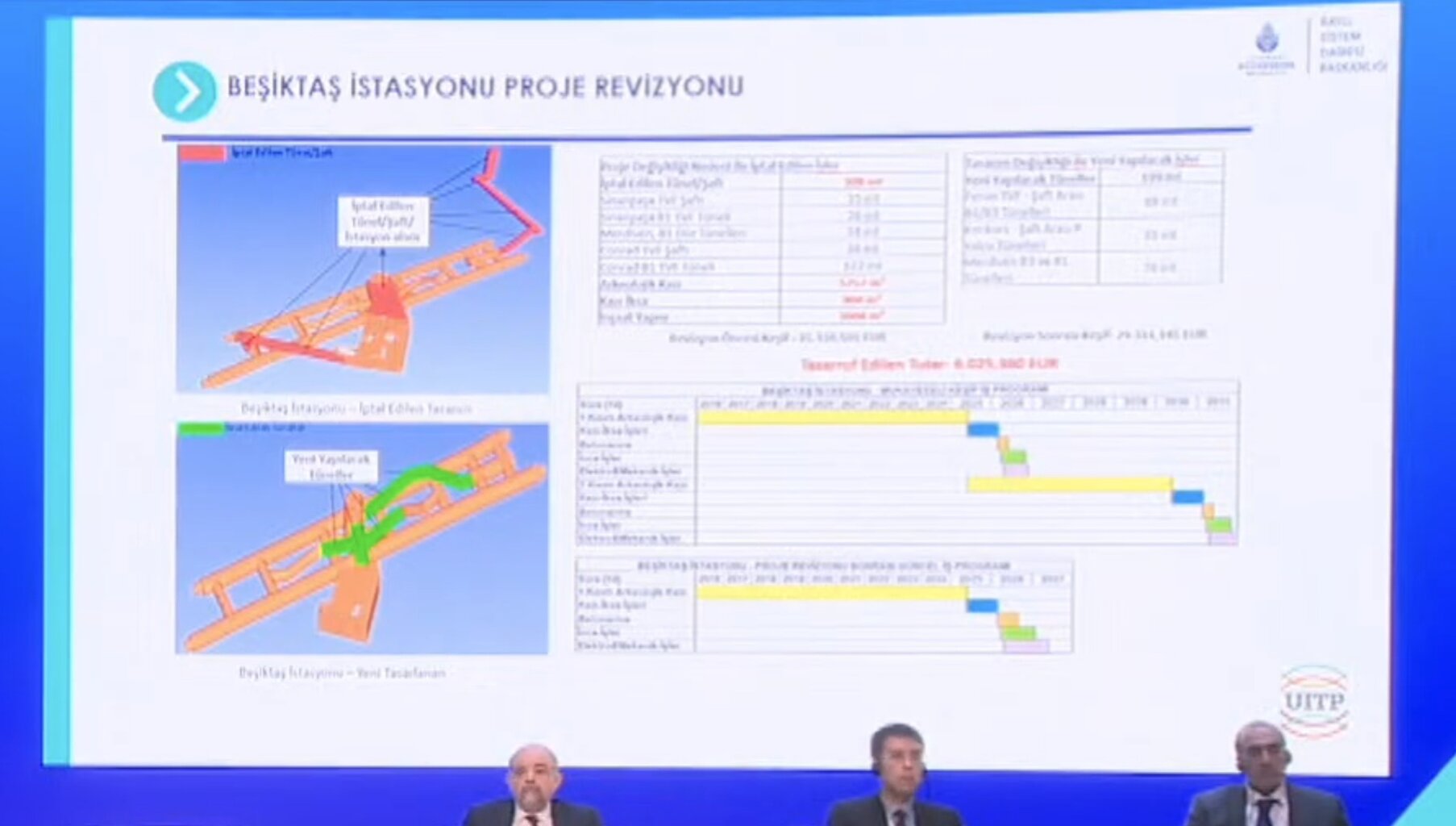The width and height of the screenshot is (1456, 826).
Task: Click the teal chevron icon beside the title
Action: [x=185, y=91]
